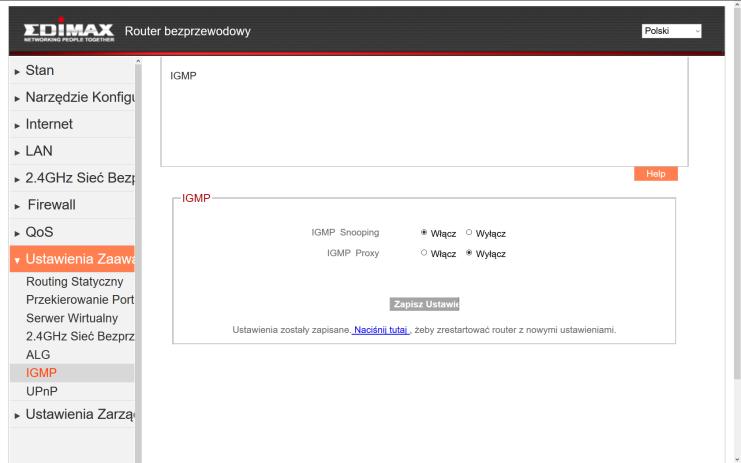Disable IGMP Proxy with Wyłącz
Screen dimensions: 741x463
click(469, 253)
